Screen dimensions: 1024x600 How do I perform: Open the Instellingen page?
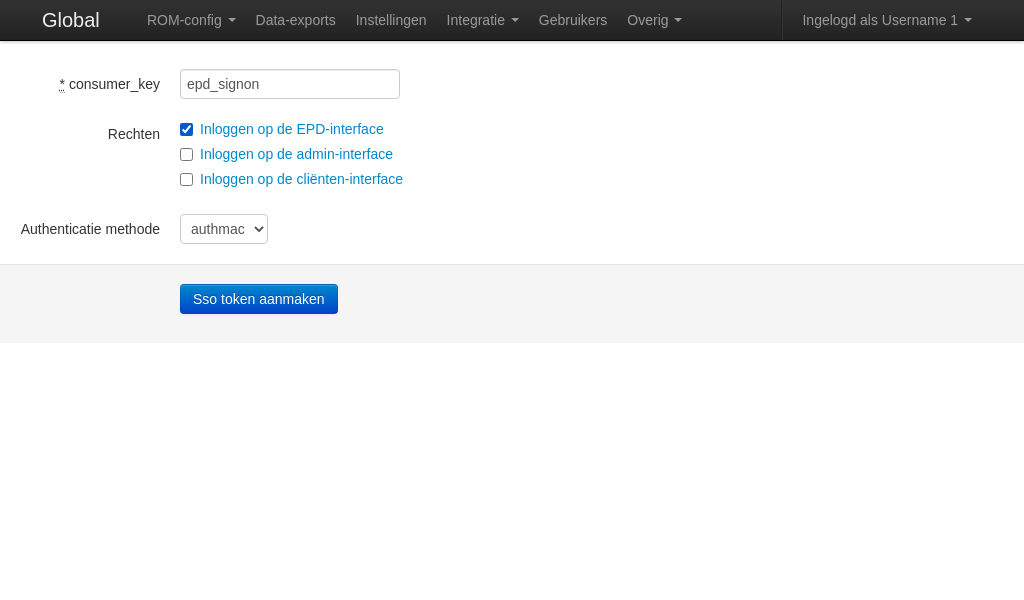point(390,20)
